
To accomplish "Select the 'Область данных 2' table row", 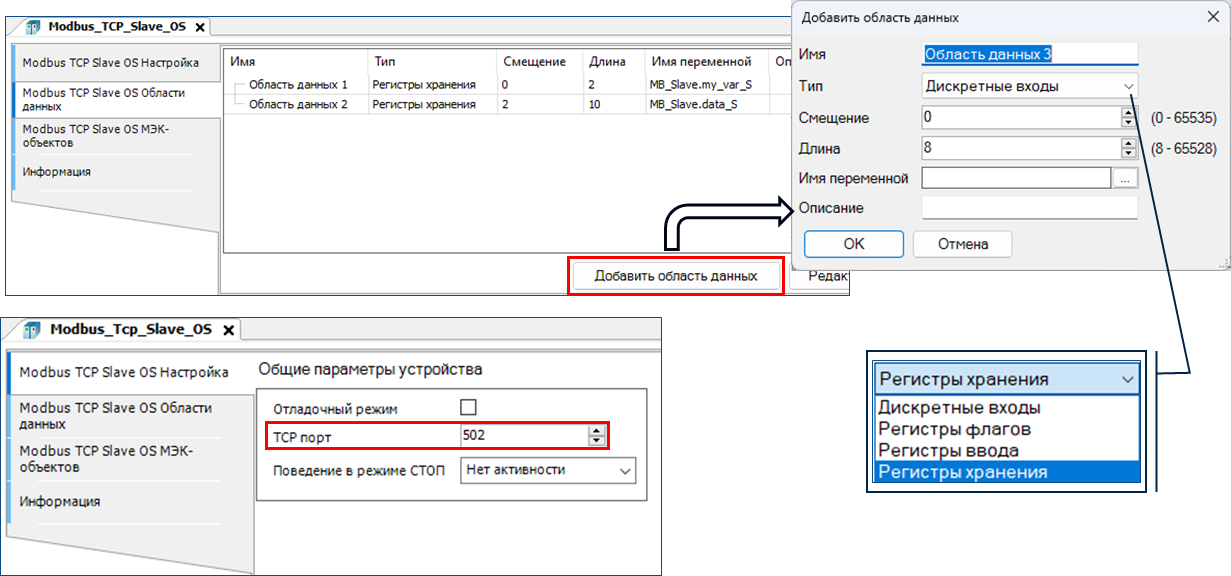I will (298, 104).
